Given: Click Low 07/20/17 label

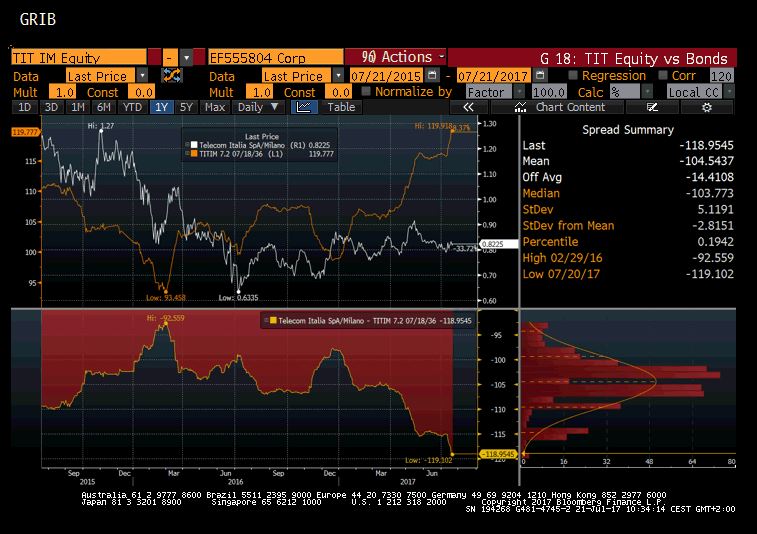Looking at the screenshot, I should 561,274.
